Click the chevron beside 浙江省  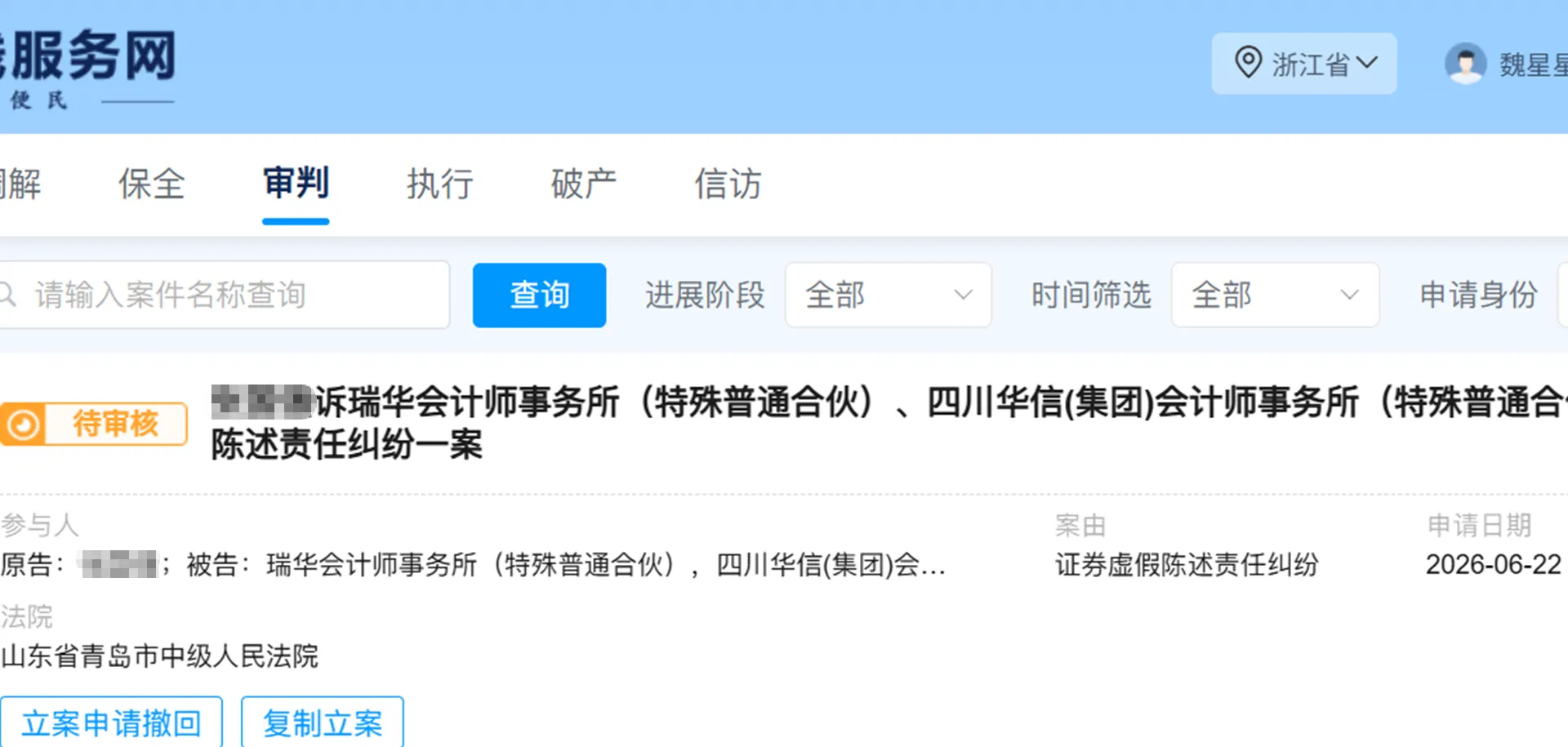point(1368,63)
